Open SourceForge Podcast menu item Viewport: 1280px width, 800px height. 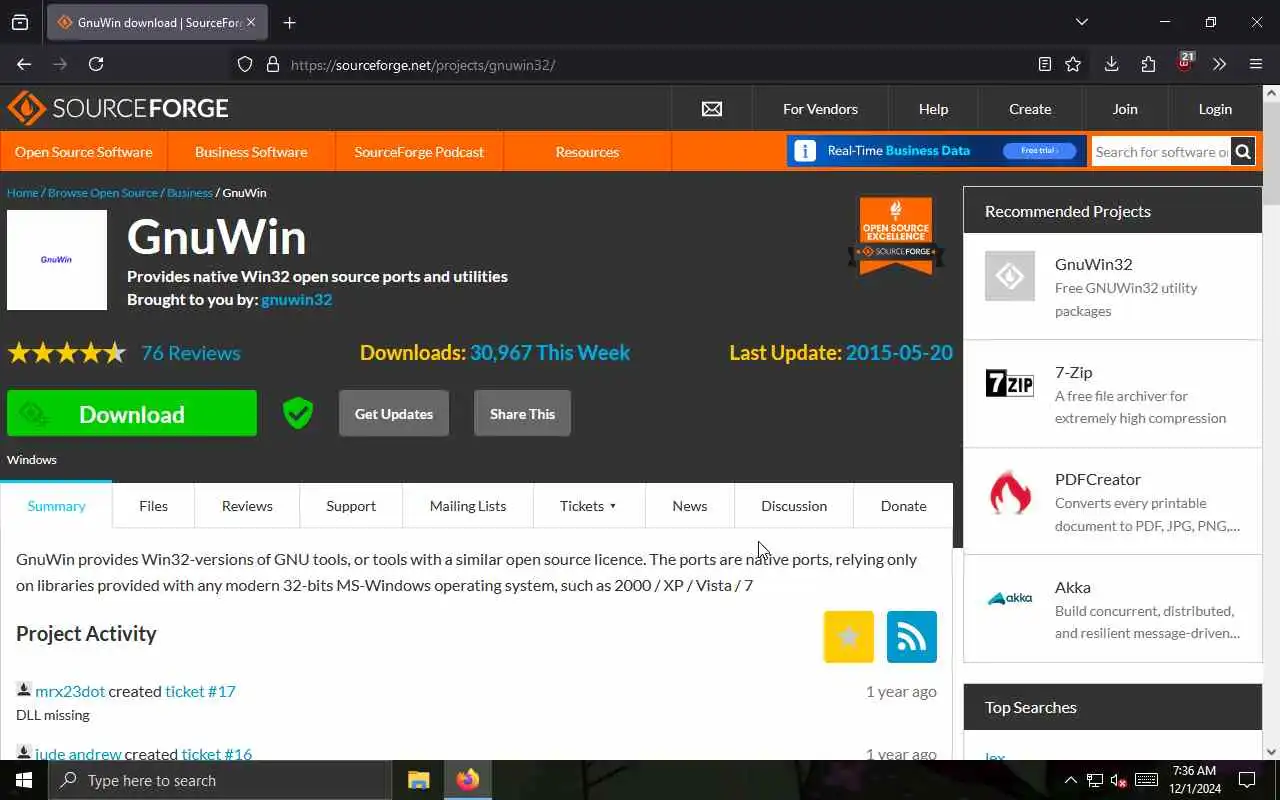pyautogui.click(x=419, y=152)
